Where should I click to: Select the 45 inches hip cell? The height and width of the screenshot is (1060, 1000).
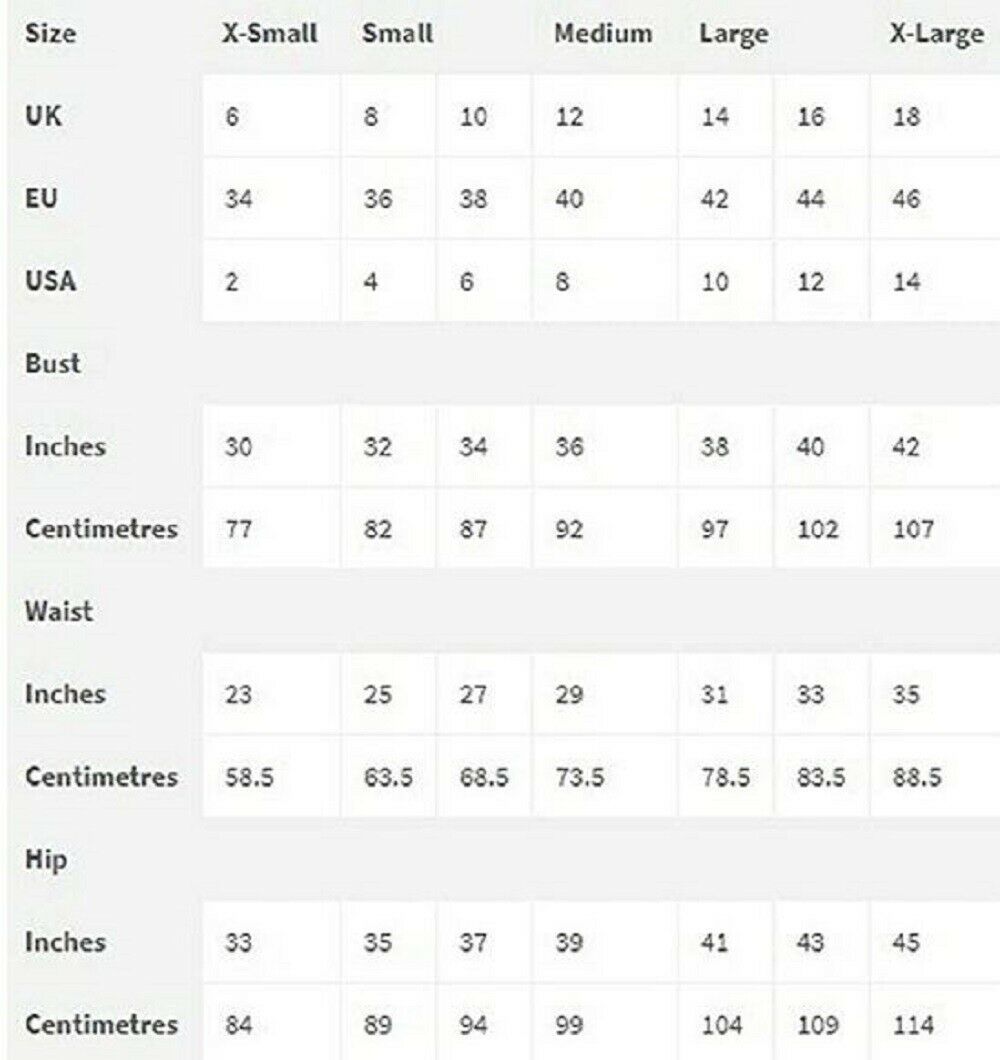pyautogui.click(x=906, y=942)
